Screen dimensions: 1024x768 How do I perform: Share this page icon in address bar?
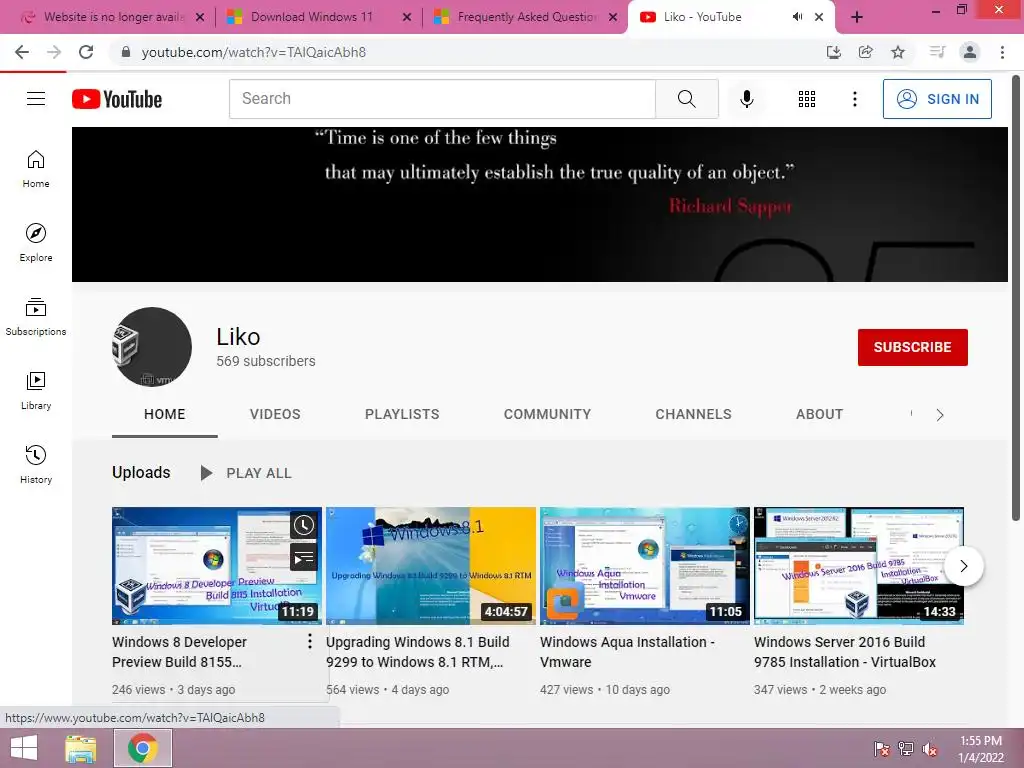[x=865, y=52]
